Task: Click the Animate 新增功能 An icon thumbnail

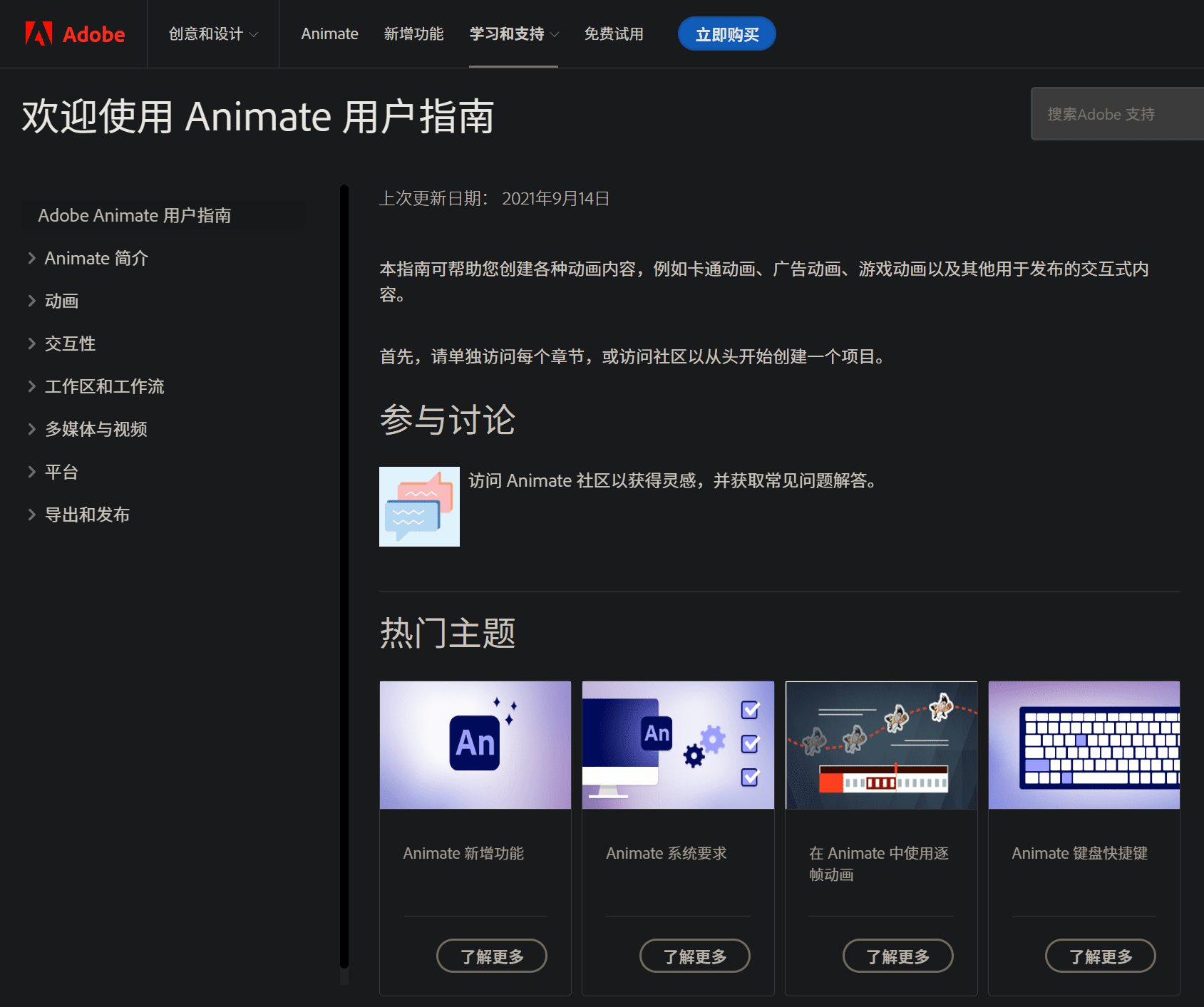Action: pos(475,745)
